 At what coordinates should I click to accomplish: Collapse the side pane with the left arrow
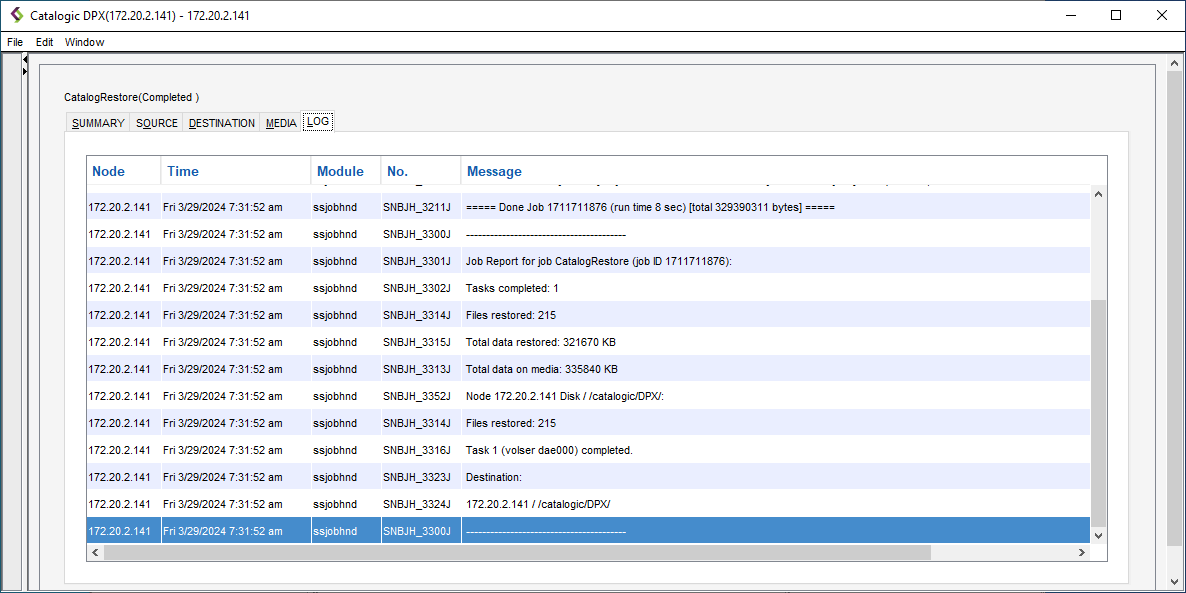(x=25, y=61)
